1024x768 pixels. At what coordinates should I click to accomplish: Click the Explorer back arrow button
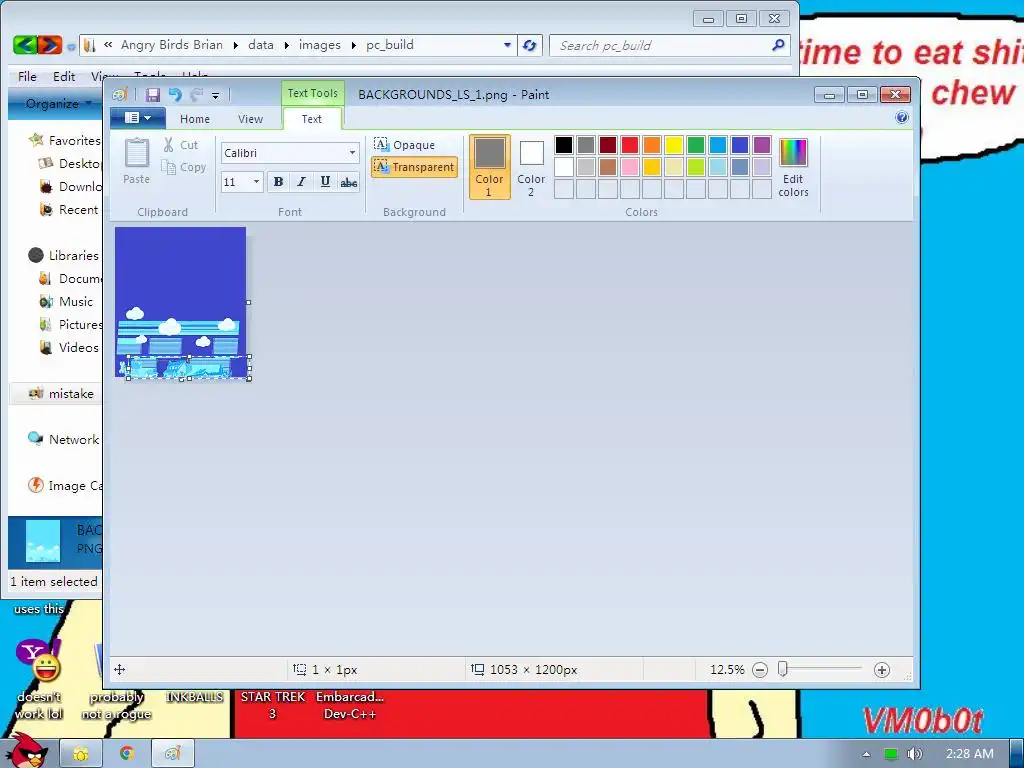click(25, 45)
